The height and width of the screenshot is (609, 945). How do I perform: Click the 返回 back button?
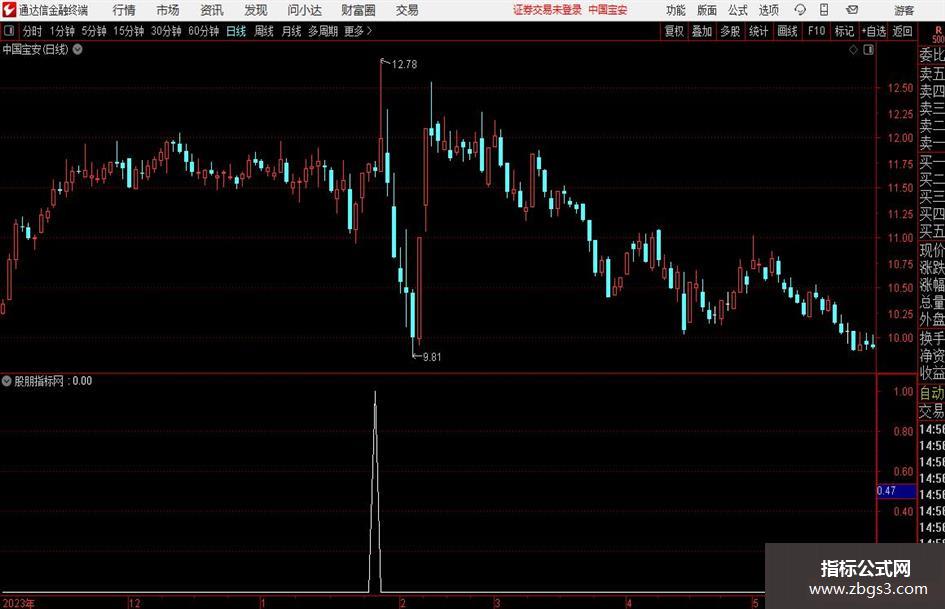point(903,31)
